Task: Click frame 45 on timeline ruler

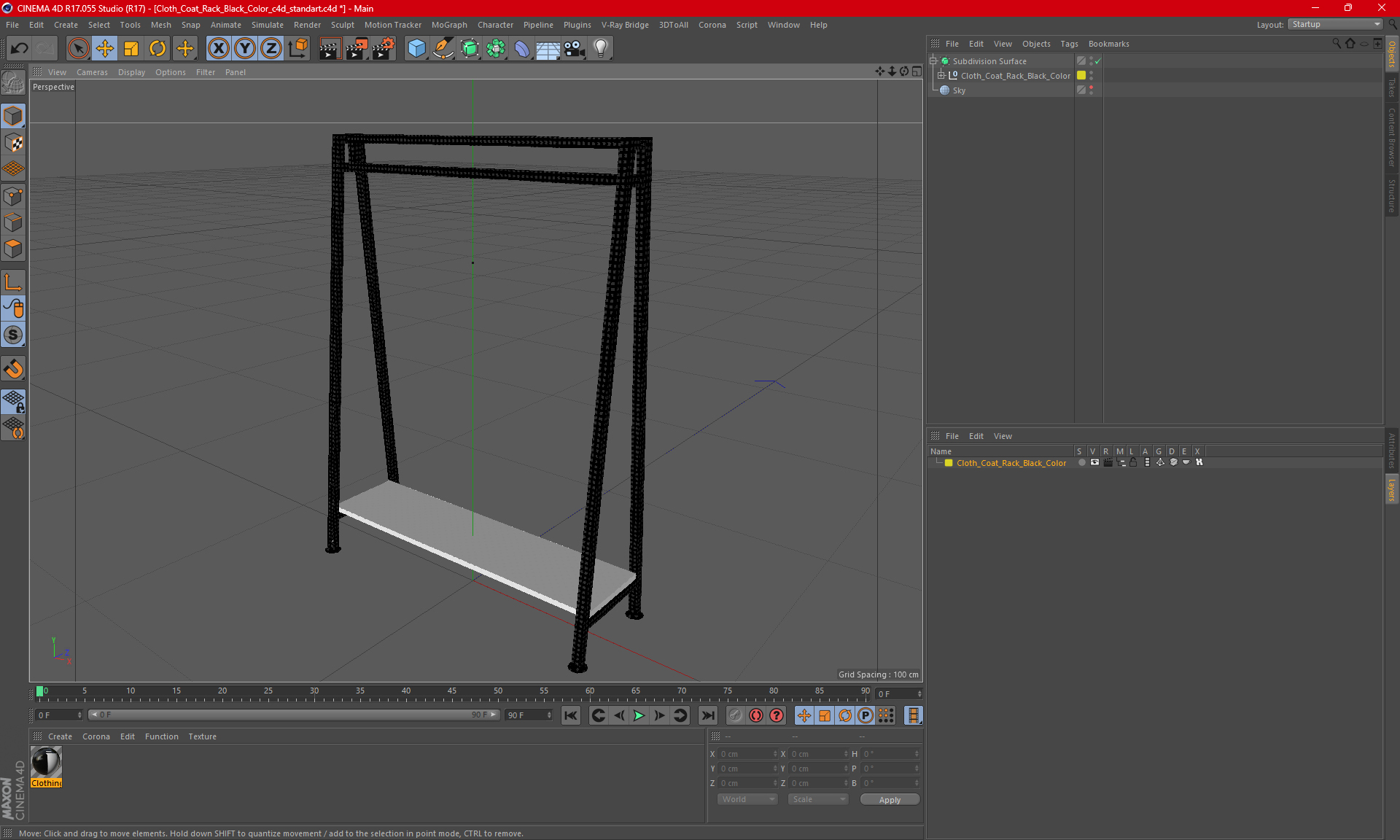Action: [x=452, y=691]
